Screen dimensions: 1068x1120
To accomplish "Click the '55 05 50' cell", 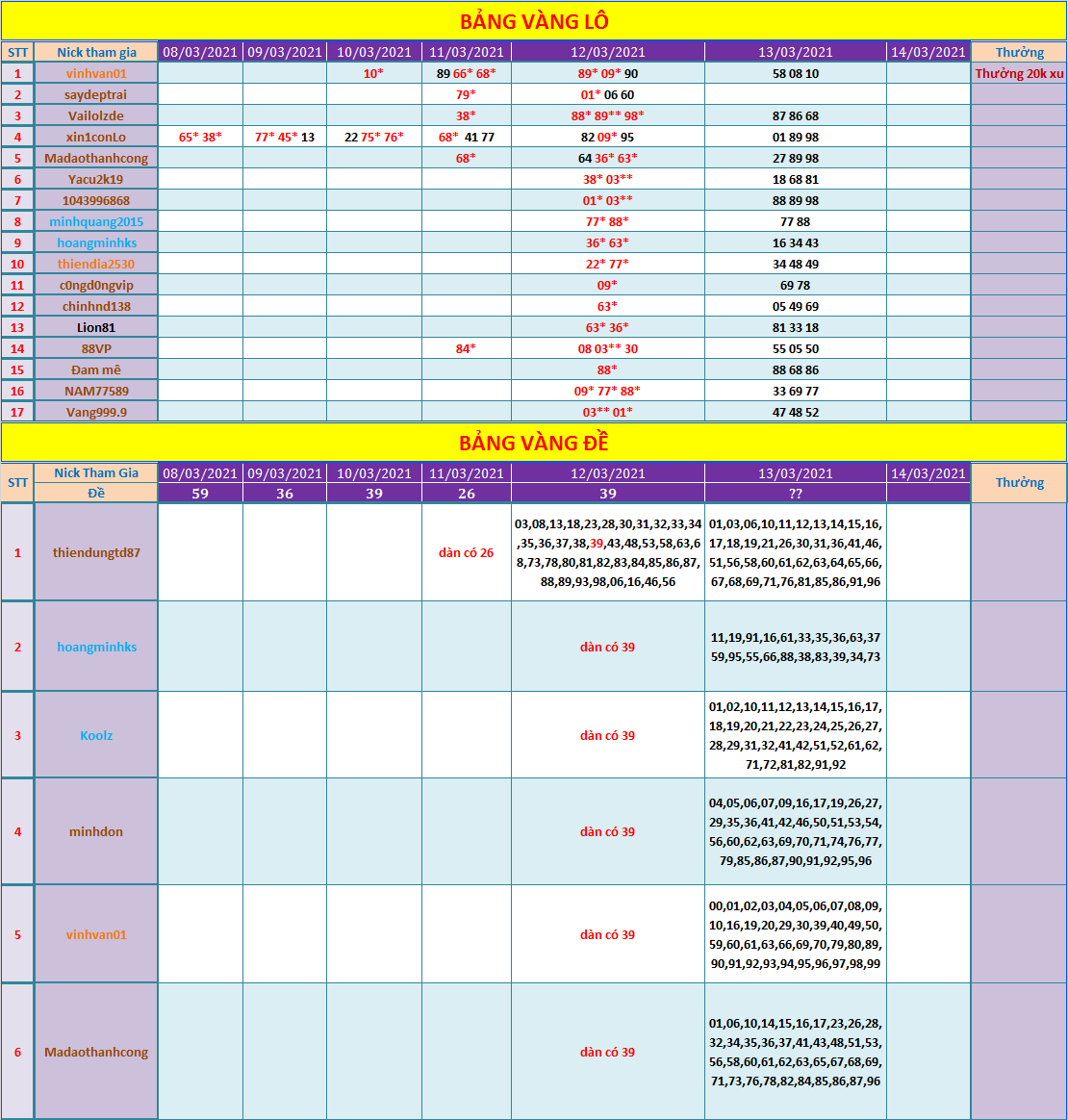I will pos(795,348).
